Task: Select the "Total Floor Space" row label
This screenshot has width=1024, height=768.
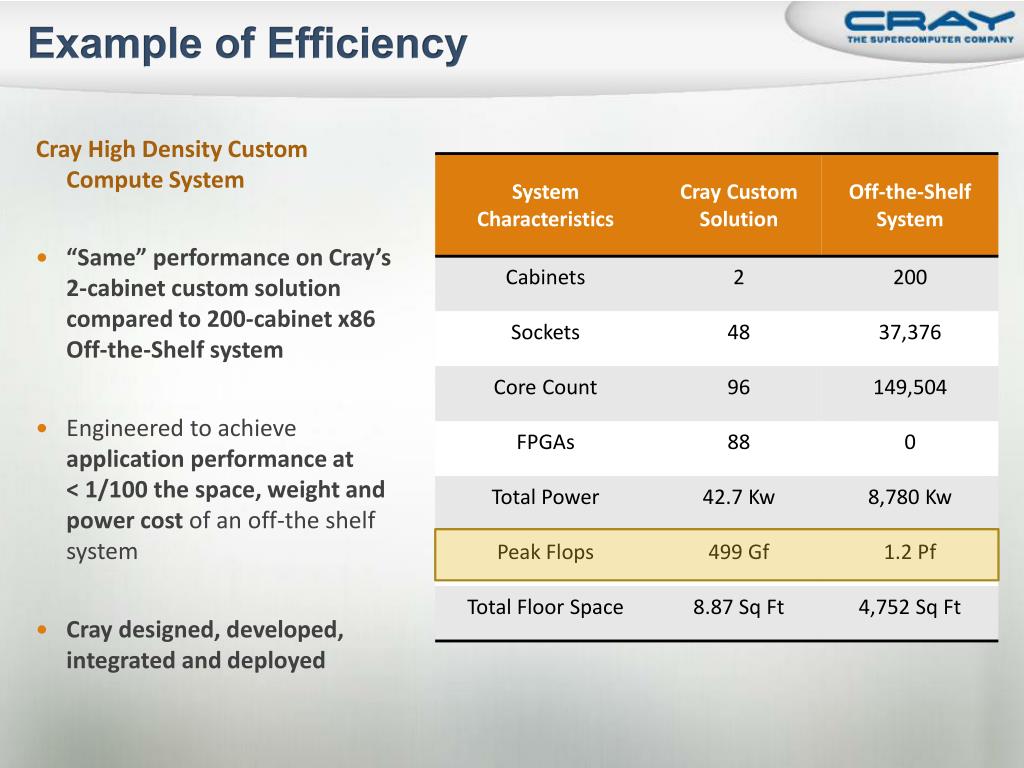Action: (x=545, y=607)
